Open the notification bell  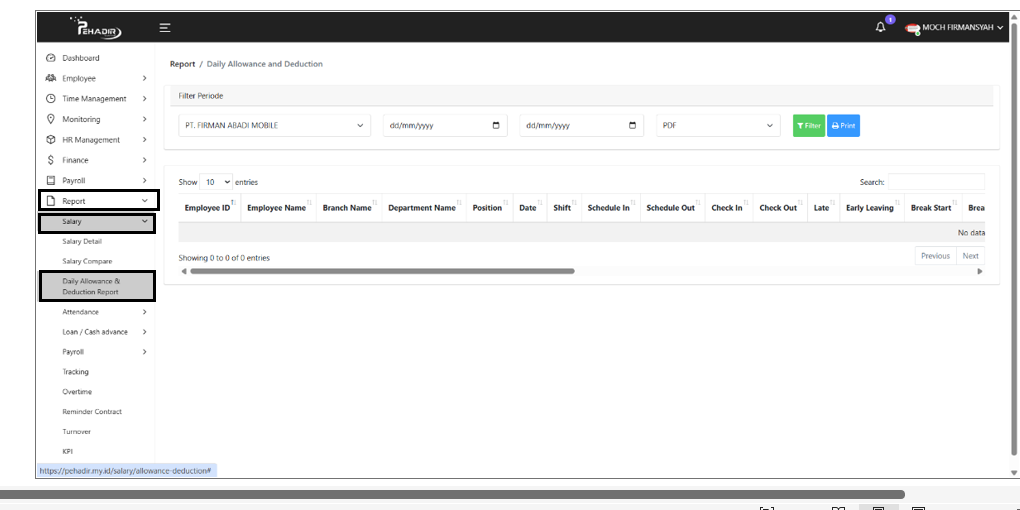pos(881,27)
